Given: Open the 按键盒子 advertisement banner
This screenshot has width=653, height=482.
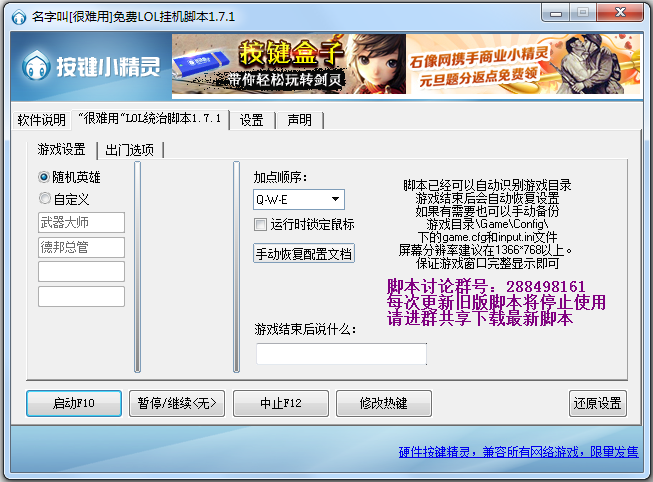Looking at the screenshot, I should tap(289, 64).
